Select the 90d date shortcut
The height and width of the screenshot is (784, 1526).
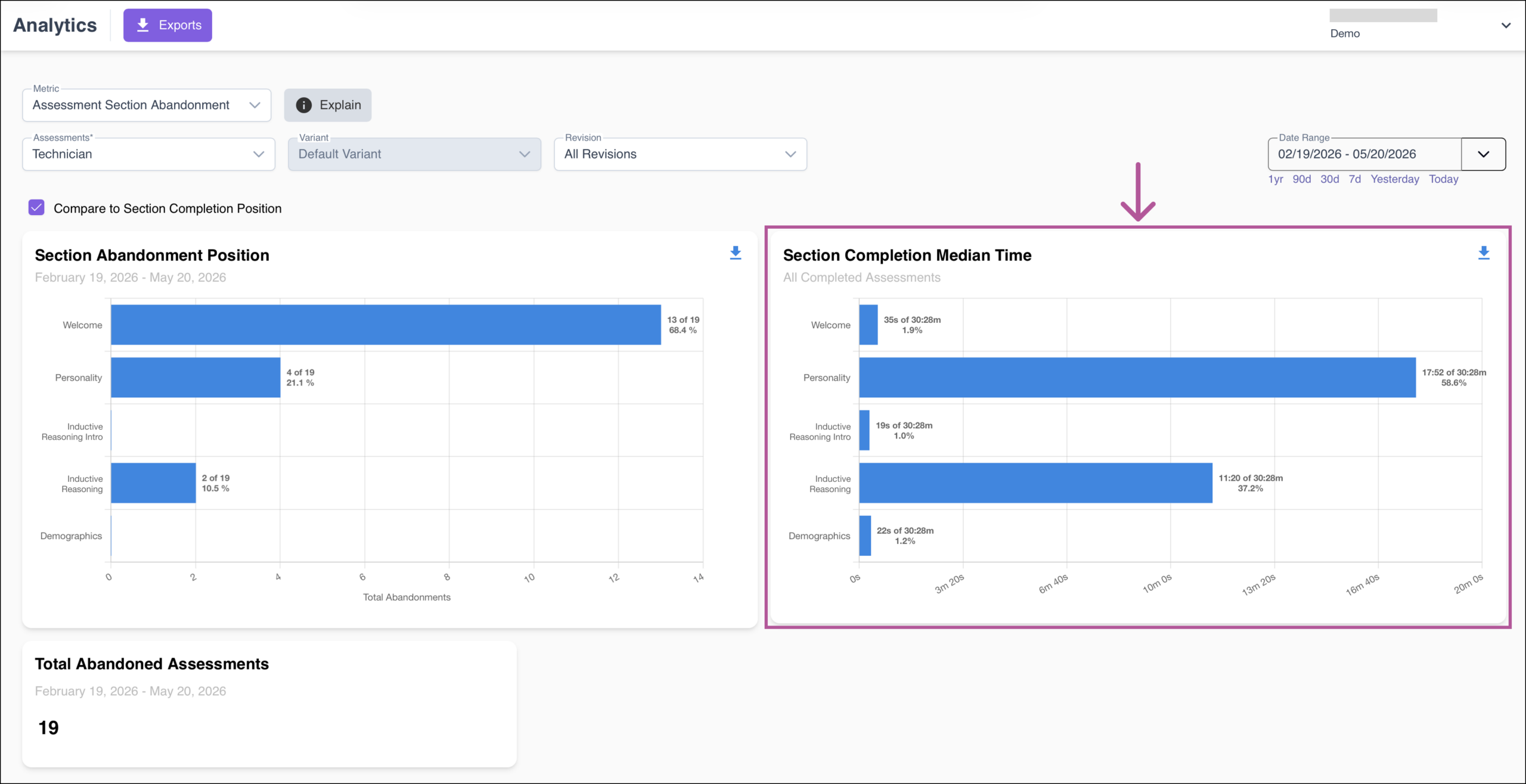[1301, 179]
